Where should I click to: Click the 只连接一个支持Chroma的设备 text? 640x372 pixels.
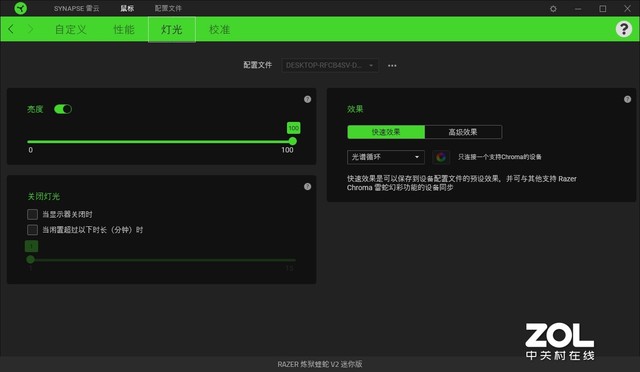(500, 157)
